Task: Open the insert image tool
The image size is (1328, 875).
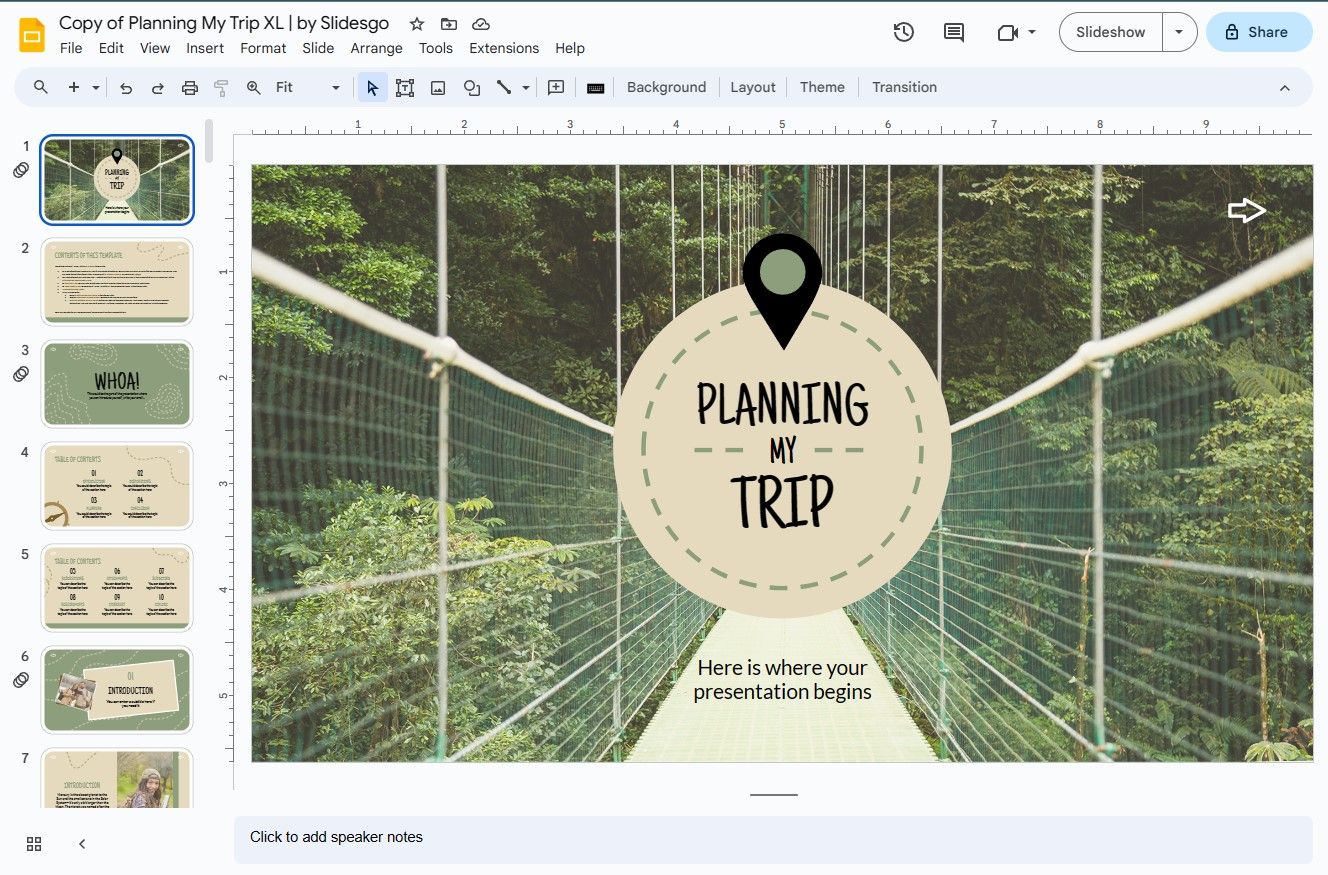Action: (x=438, y=87)
